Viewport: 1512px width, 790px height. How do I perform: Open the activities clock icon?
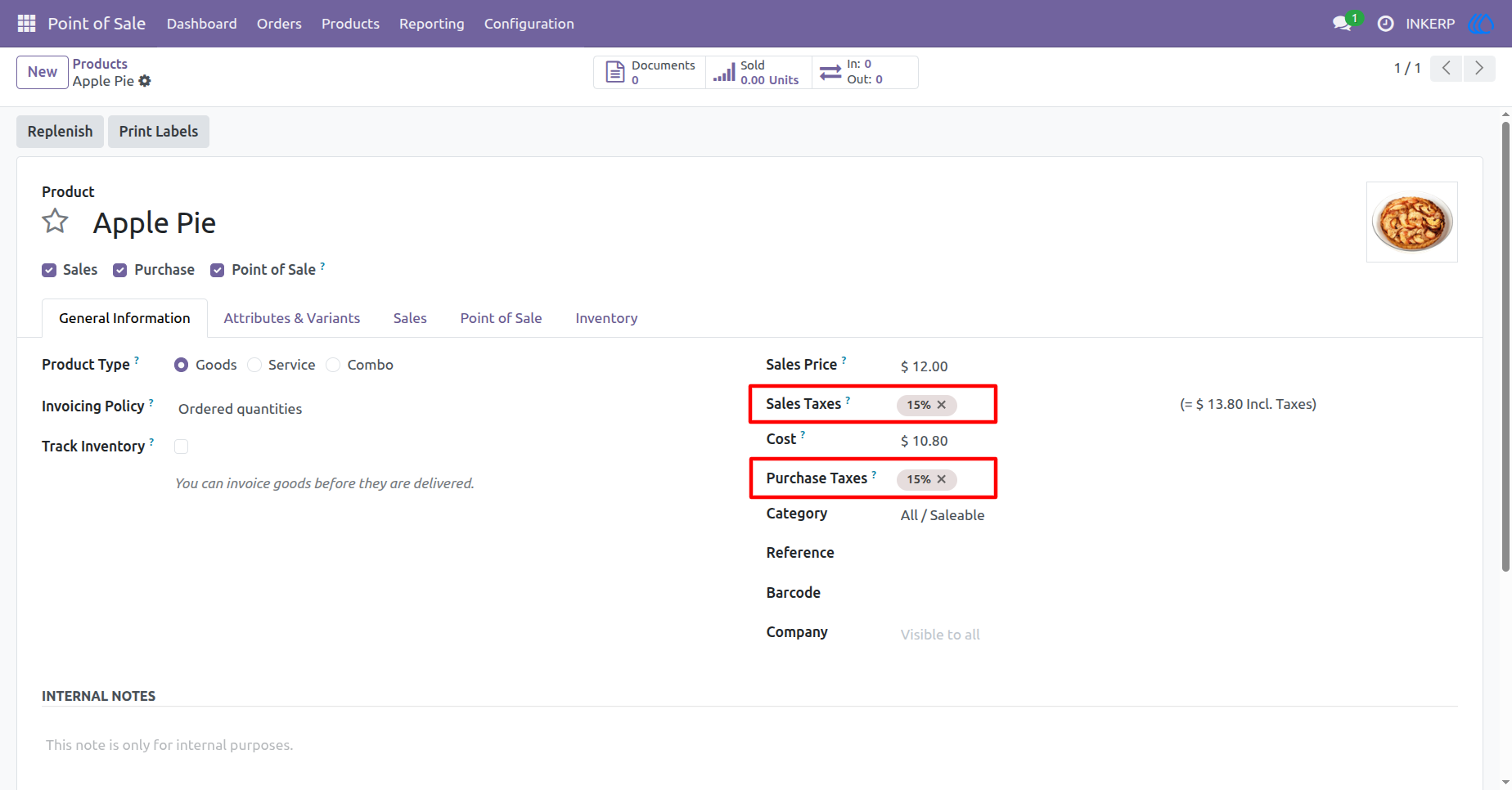click(1385, 24)
